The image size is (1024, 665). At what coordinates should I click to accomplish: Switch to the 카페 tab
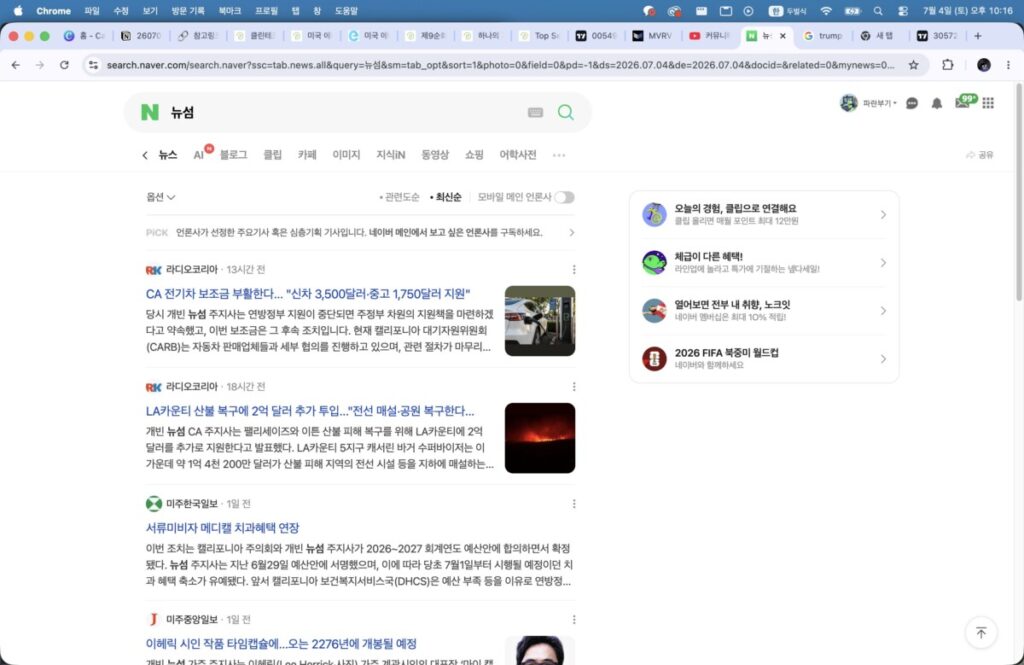[307, 155]
